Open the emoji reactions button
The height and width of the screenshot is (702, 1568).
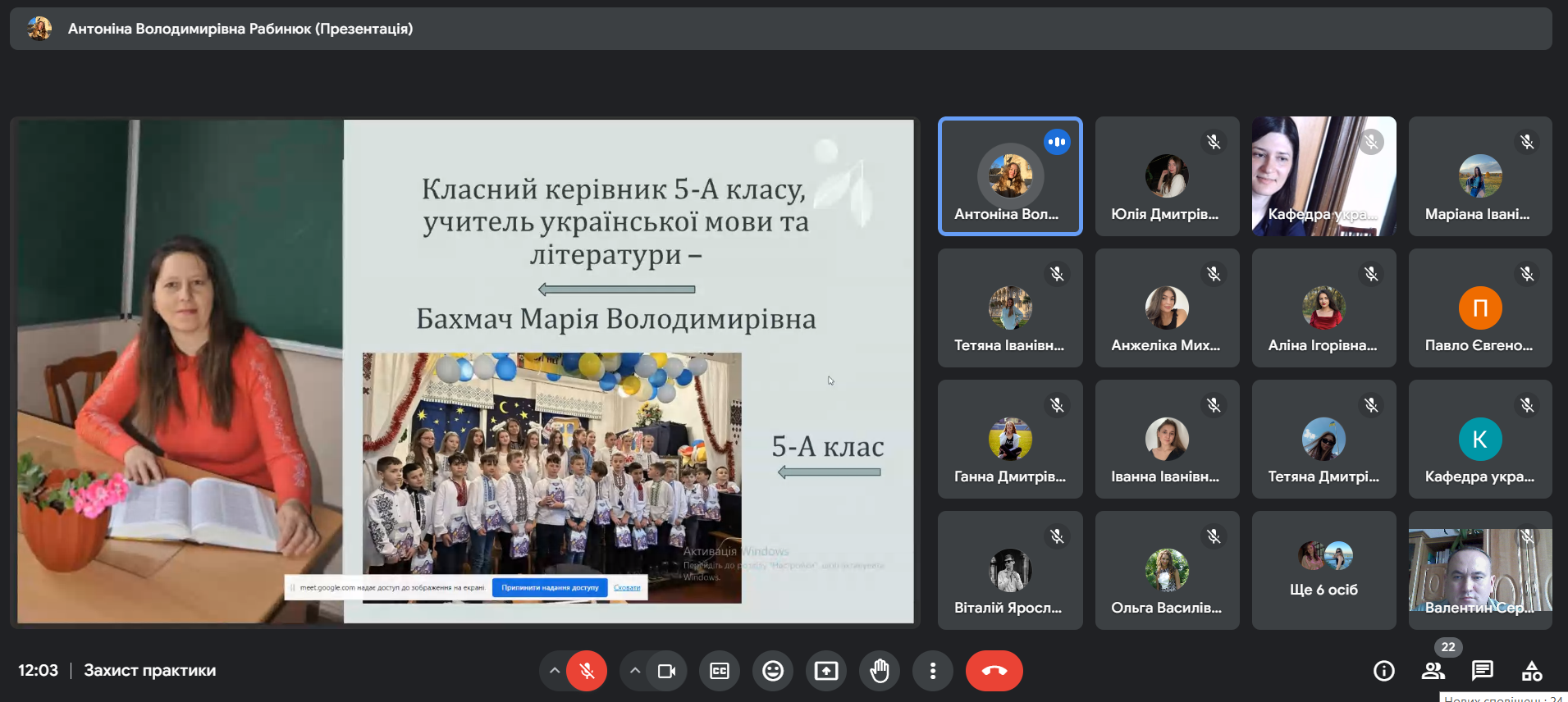click(773, 671)
